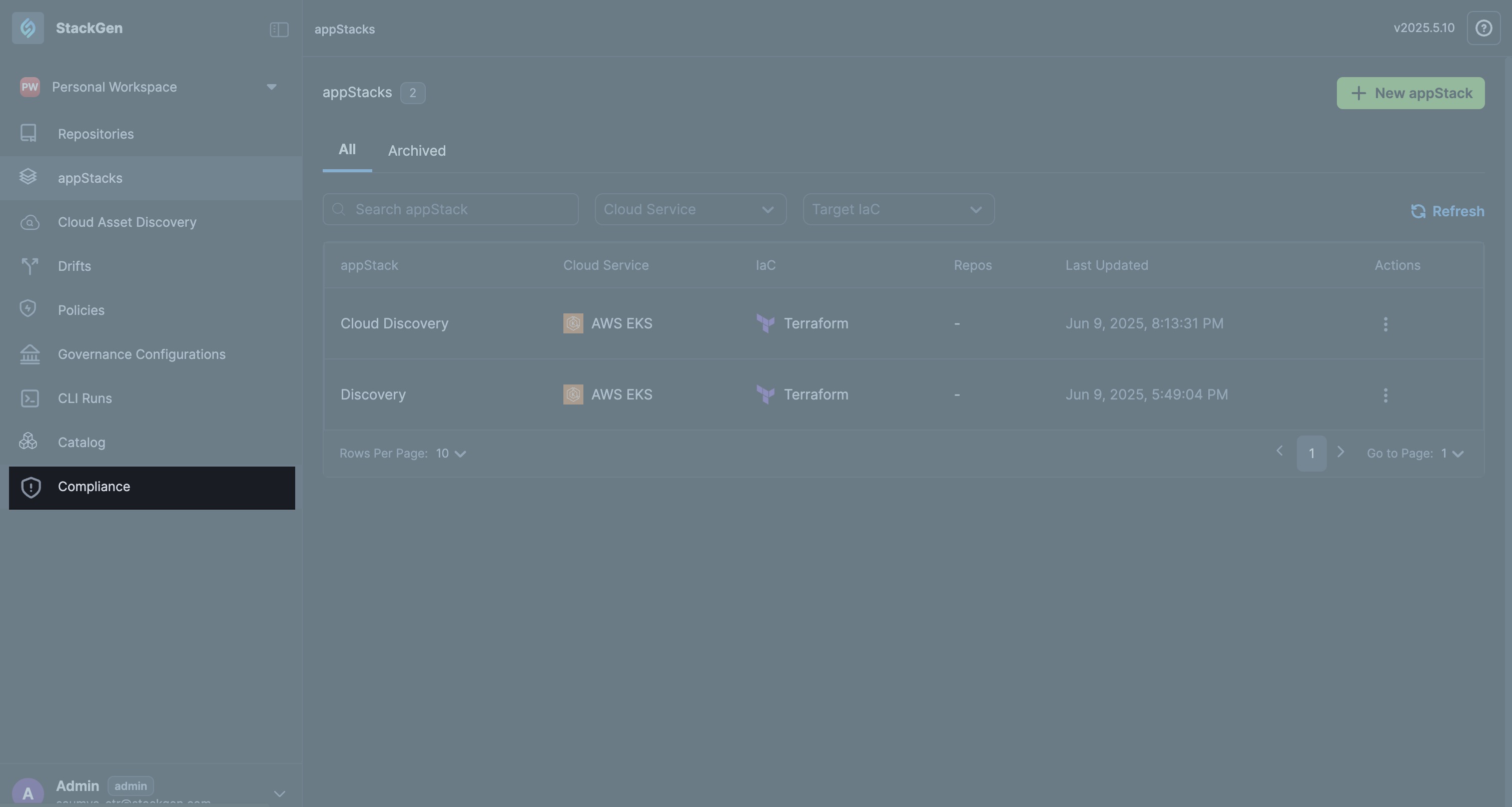Expand the Admin user menu chevron
Image resolution: width=1512 pixels, height=807 pixels.
pyautogui.click(x=279, y=793)
